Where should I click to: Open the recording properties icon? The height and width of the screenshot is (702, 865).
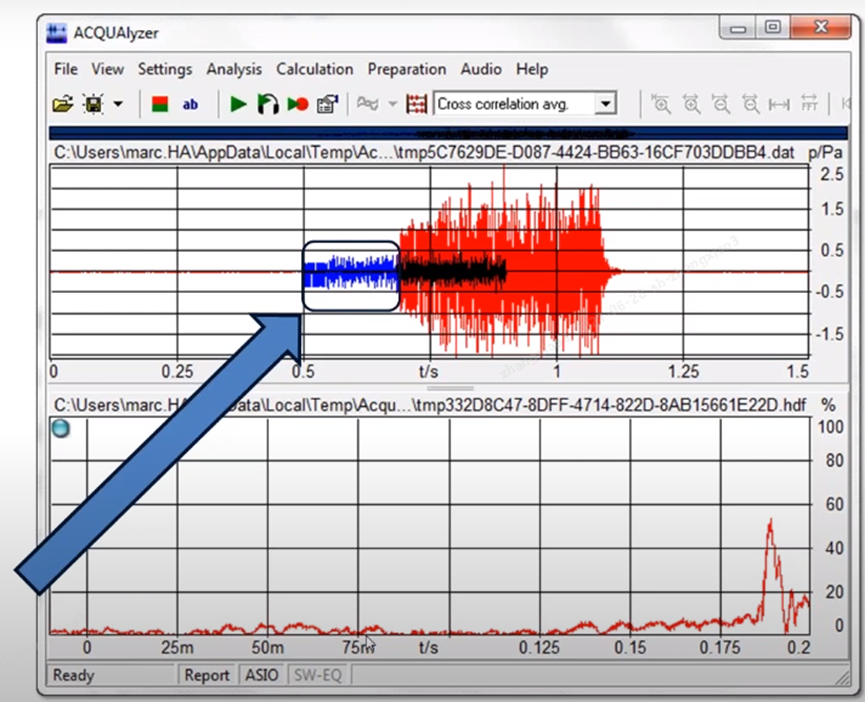point(328,104)
